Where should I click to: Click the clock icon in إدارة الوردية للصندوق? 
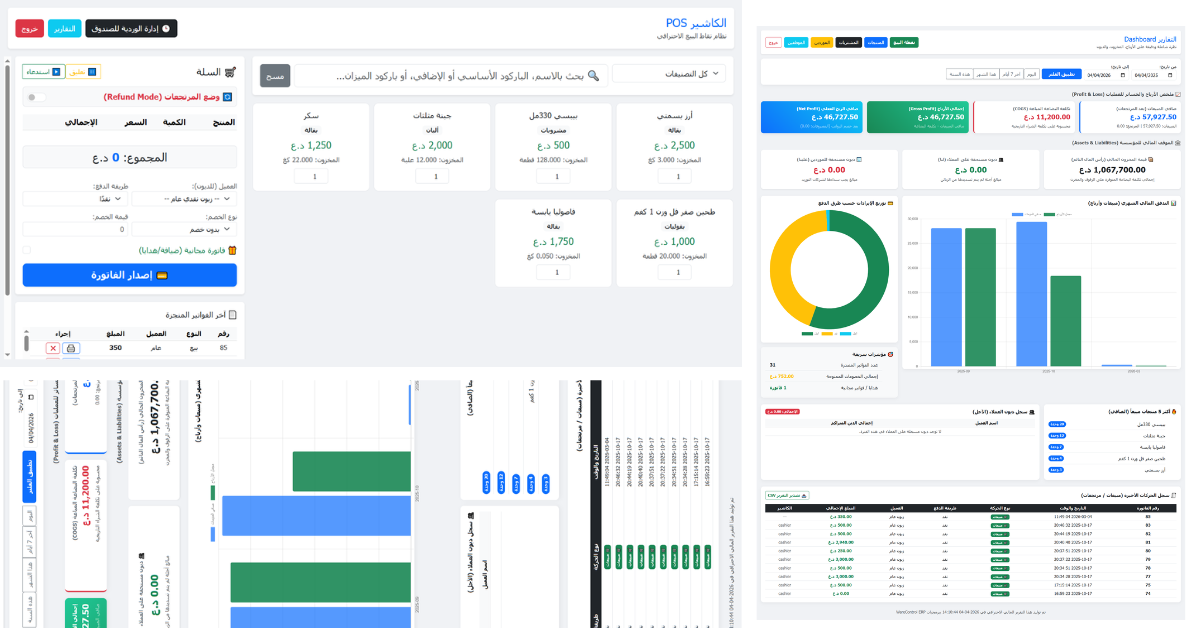(166, 29)
